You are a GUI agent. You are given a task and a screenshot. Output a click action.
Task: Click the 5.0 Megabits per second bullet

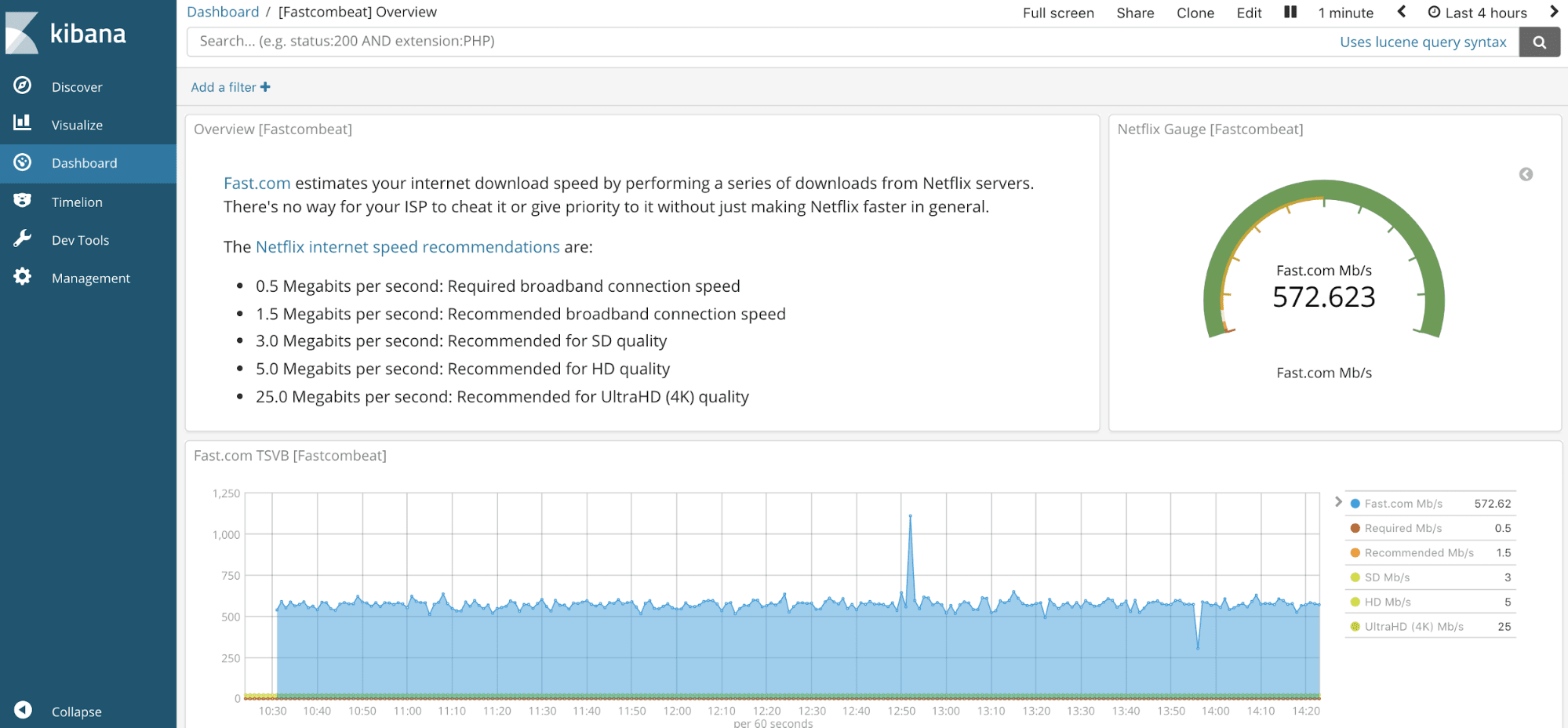[463, 369]
